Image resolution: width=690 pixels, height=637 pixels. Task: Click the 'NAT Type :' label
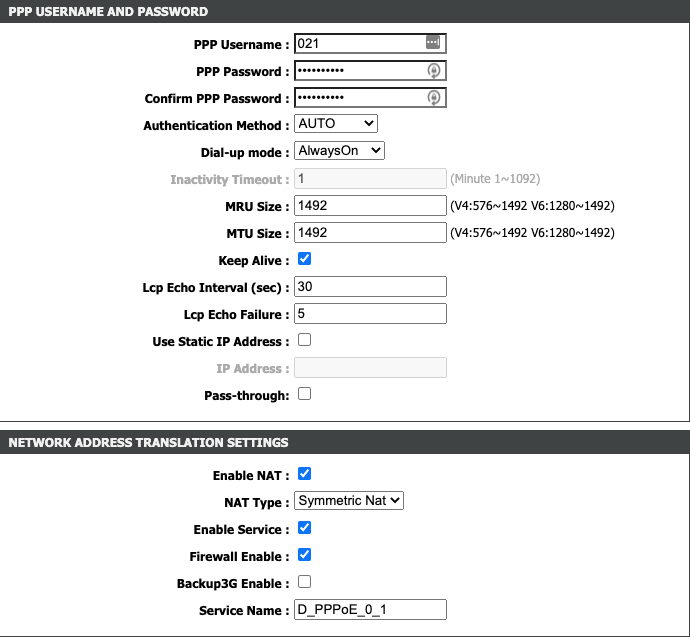click(257, 502)
